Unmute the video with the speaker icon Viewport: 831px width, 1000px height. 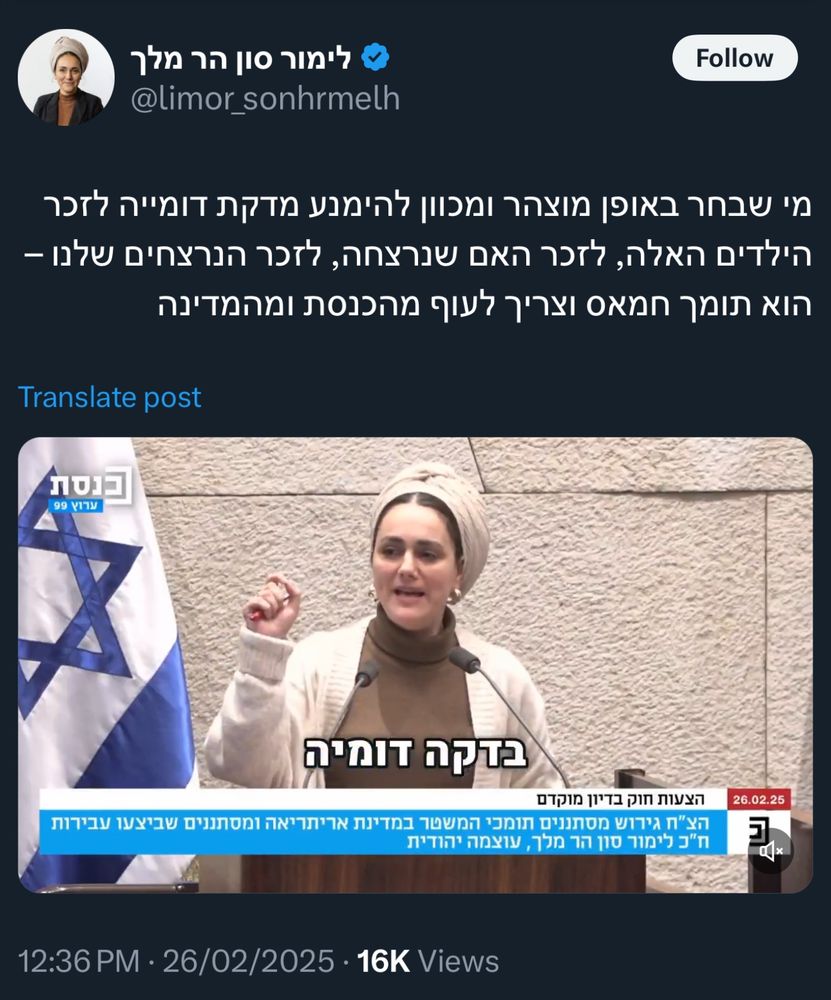[x=771, y=850]
